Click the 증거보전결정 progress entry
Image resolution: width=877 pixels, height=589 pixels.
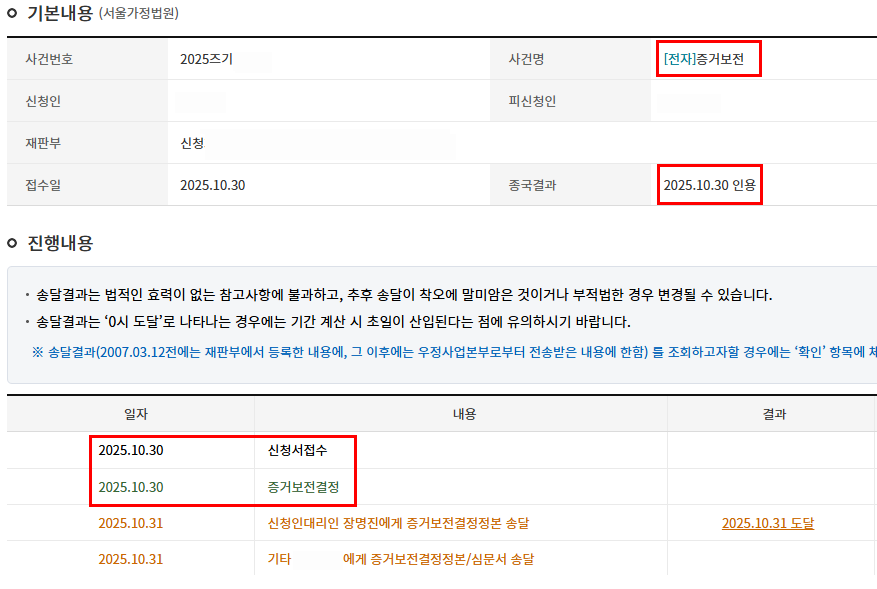(x=303, y=487)
